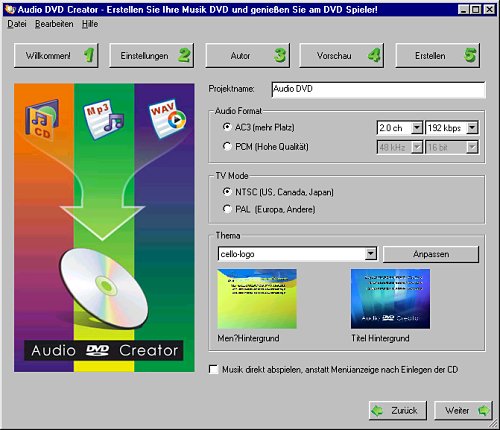Minimize the Audio DVD Creator window

click(x=463, y=10)
